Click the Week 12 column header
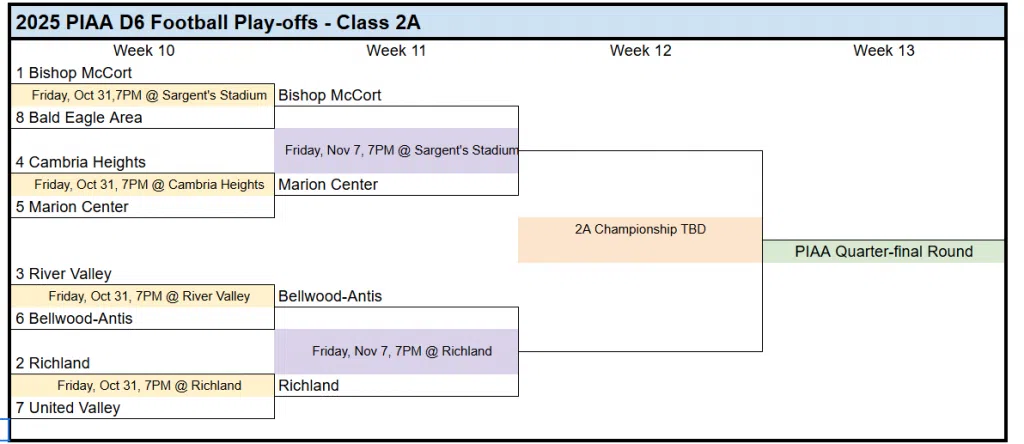Screen dimensions: 1024x444 tap(640, 51)
